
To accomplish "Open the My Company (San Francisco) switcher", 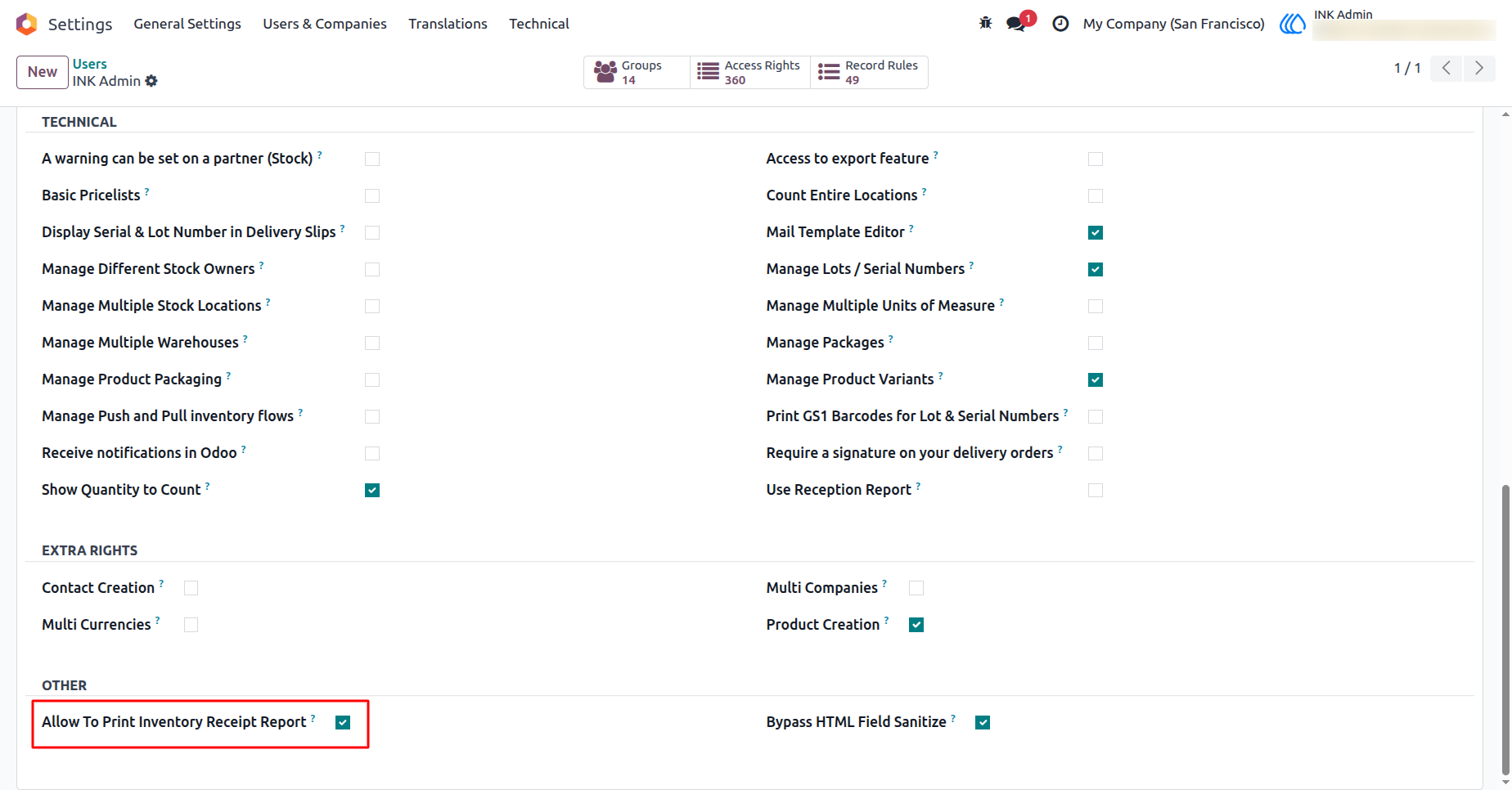I will pyautogui.click(x=1173, y=24).
